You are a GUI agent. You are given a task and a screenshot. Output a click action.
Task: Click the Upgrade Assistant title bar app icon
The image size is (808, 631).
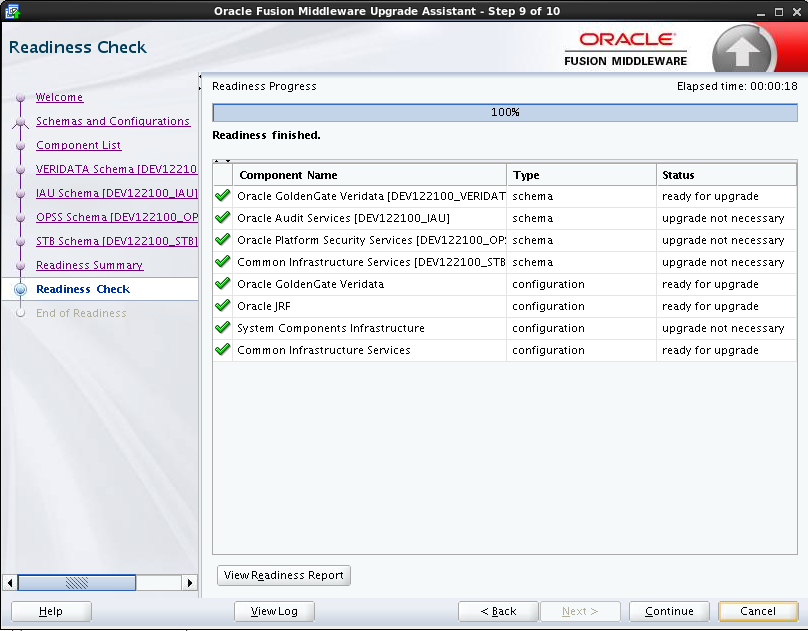coord(12,11)
